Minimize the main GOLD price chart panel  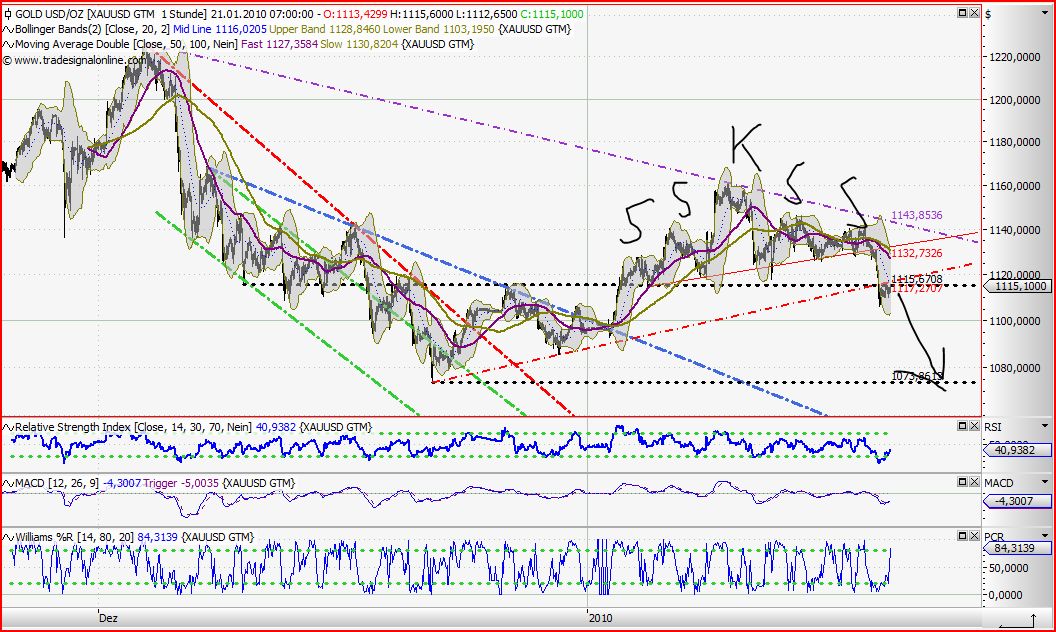pyautogui.click(x=962, y=14)
